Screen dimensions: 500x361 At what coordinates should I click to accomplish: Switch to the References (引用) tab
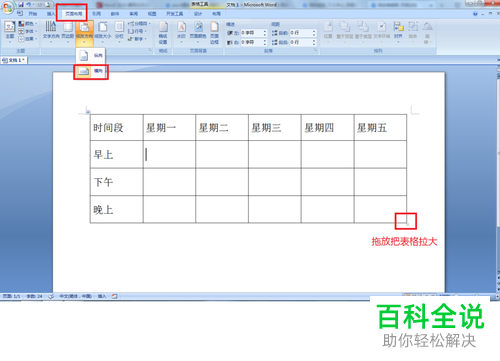click(96, 14)
